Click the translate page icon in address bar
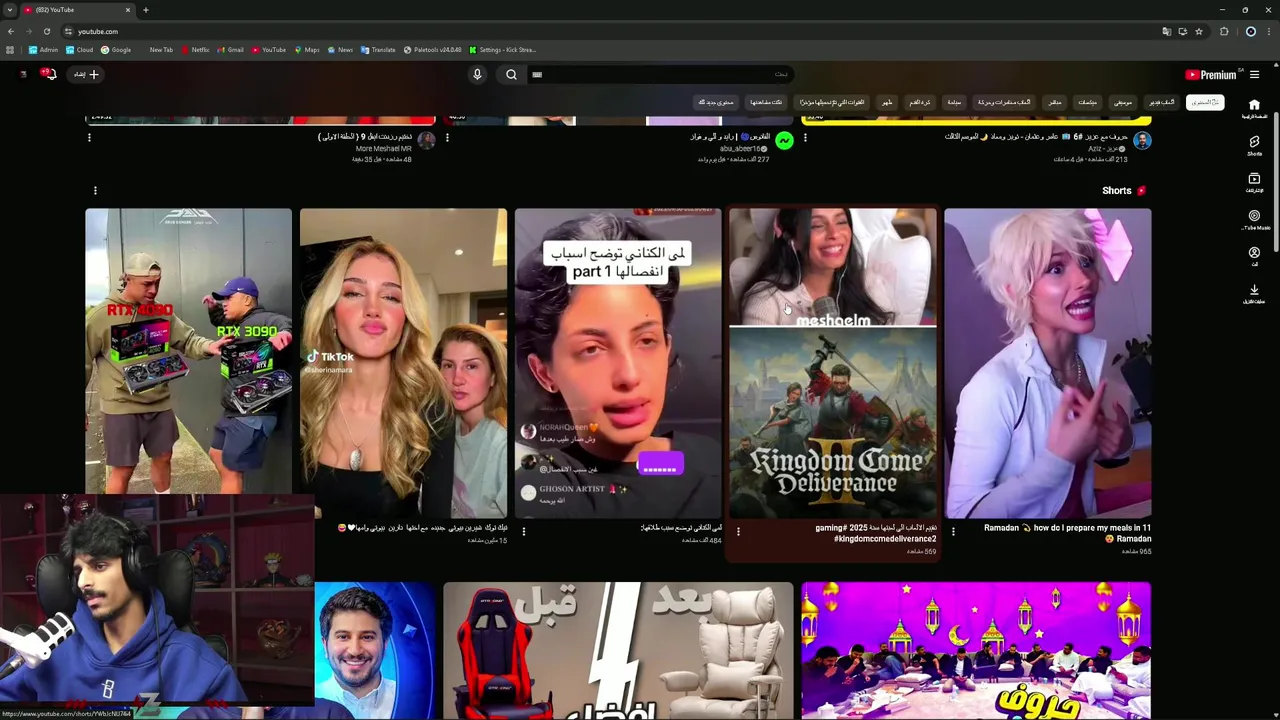 click(1166, 31)
